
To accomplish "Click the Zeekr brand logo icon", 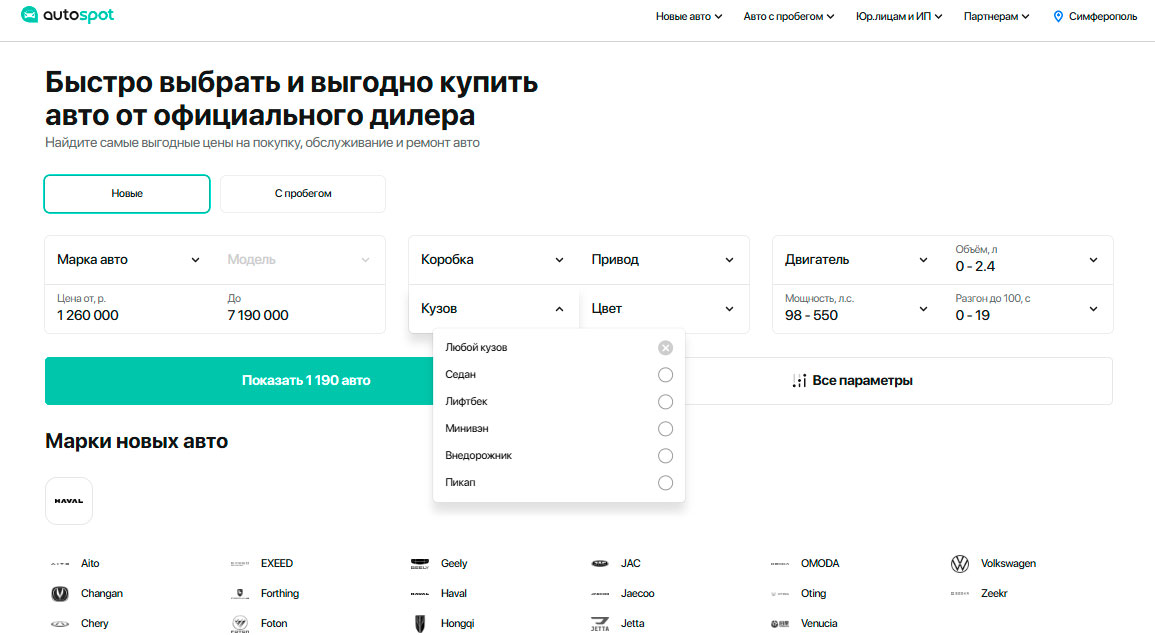I will 960,594.
